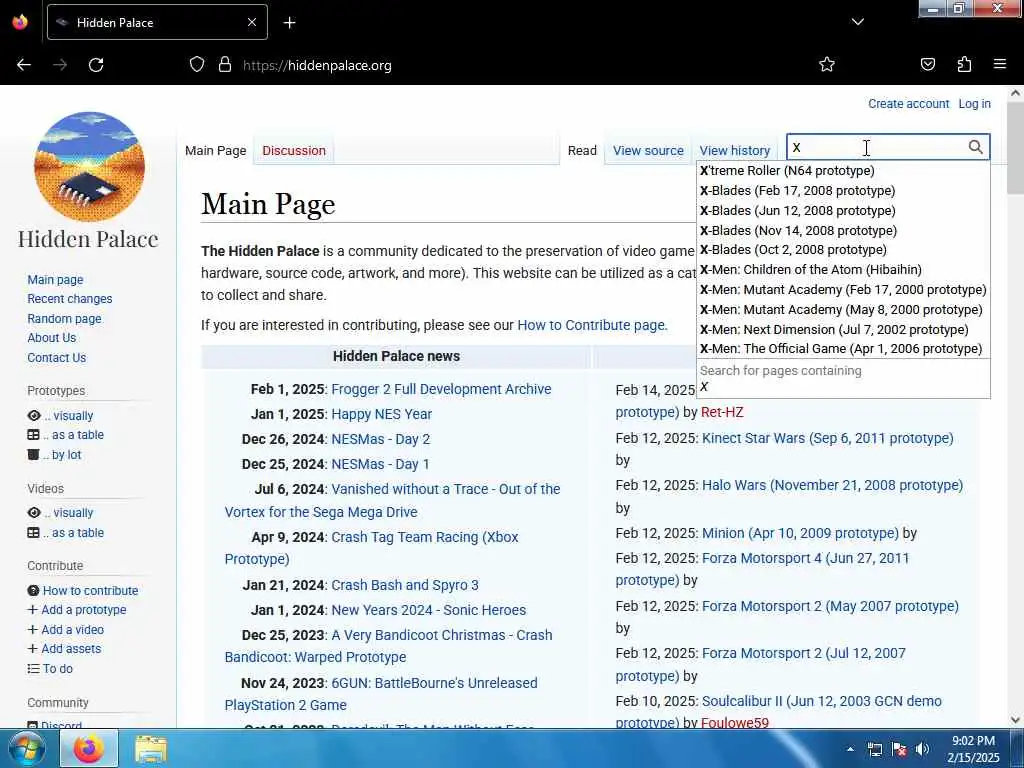
Task: Close the Hidden Palace tab
Action: (251, 23)
